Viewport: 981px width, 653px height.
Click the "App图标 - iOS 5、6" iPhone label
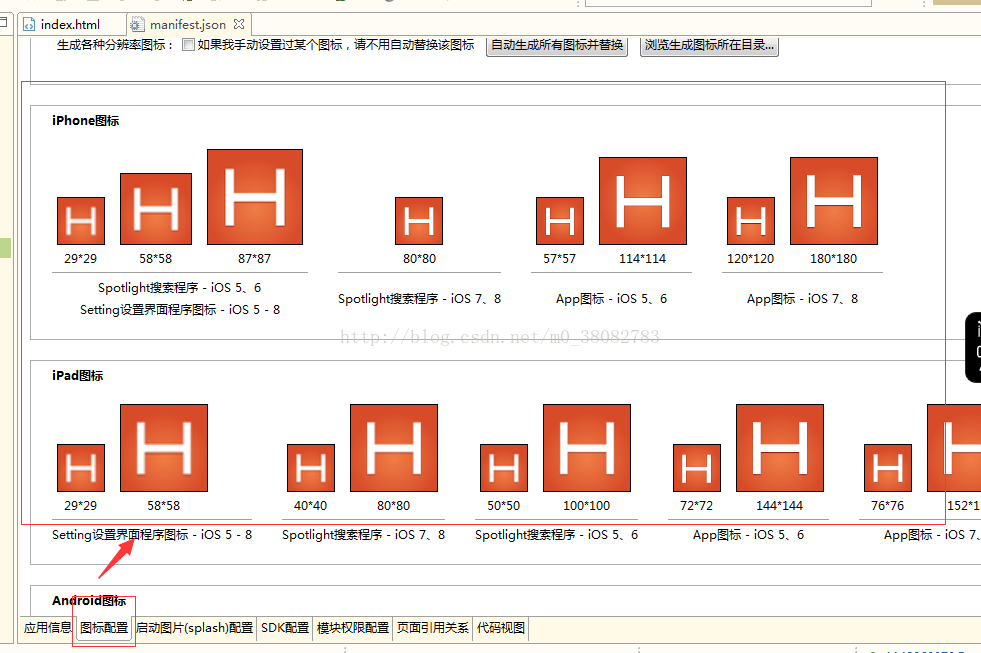coord(611,299)
